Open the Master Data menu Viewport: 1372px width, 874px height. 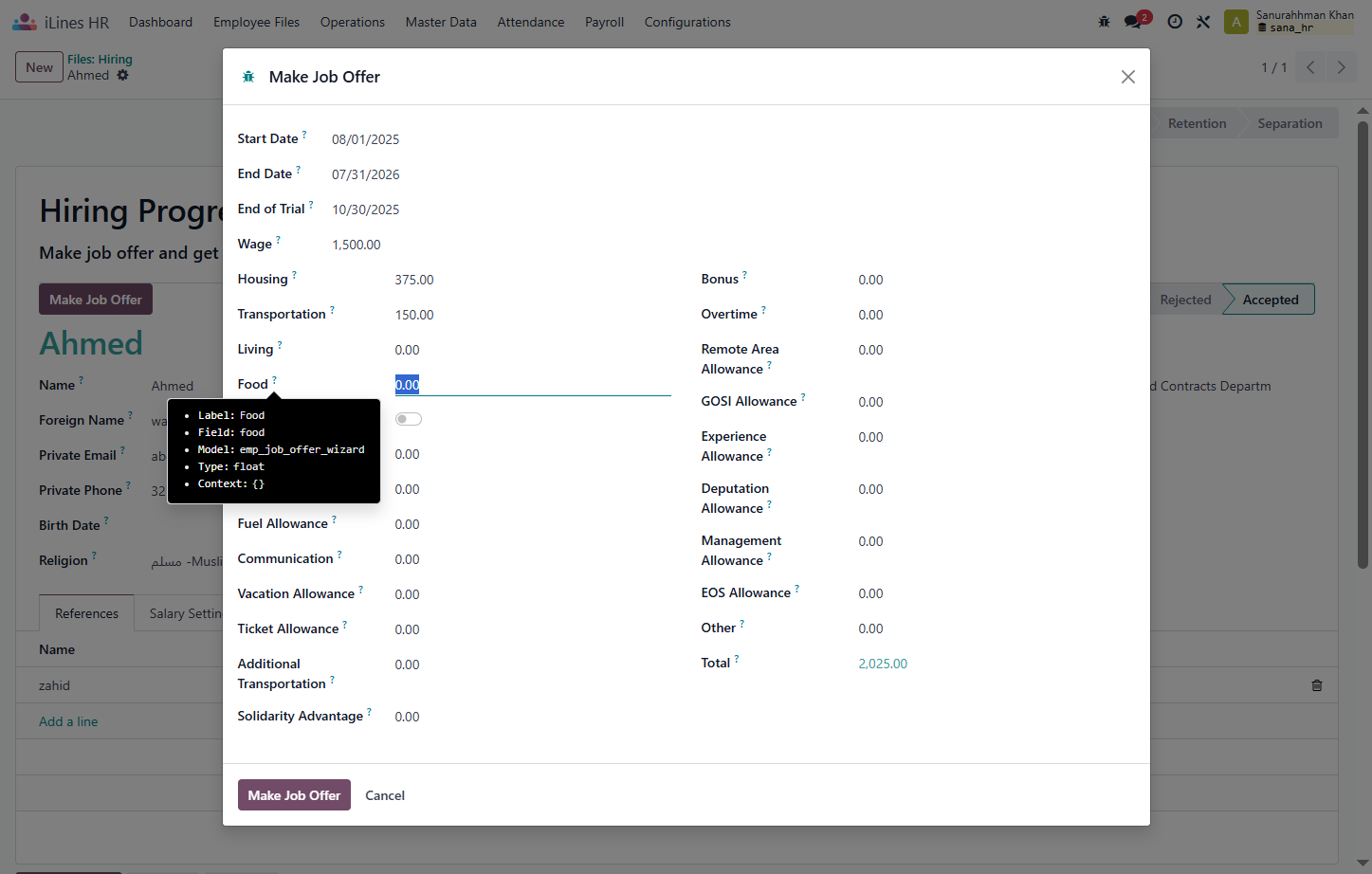441,22
